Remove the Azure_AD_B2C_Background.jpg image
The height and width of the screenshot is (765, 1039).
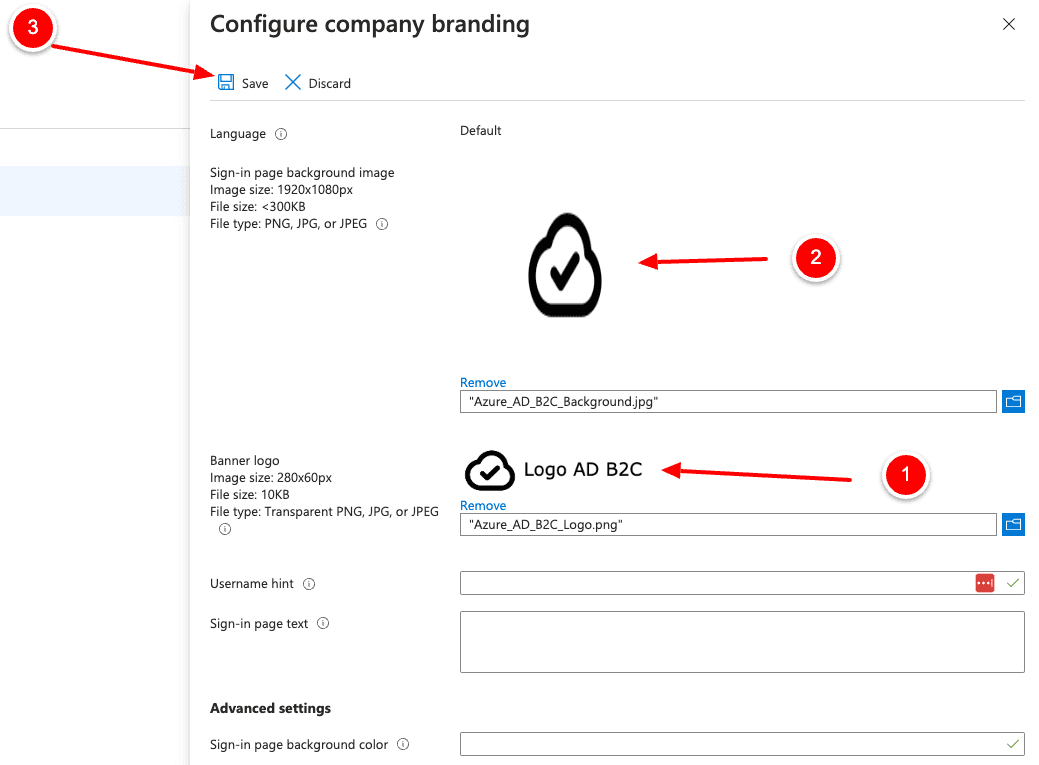point(483,382)
